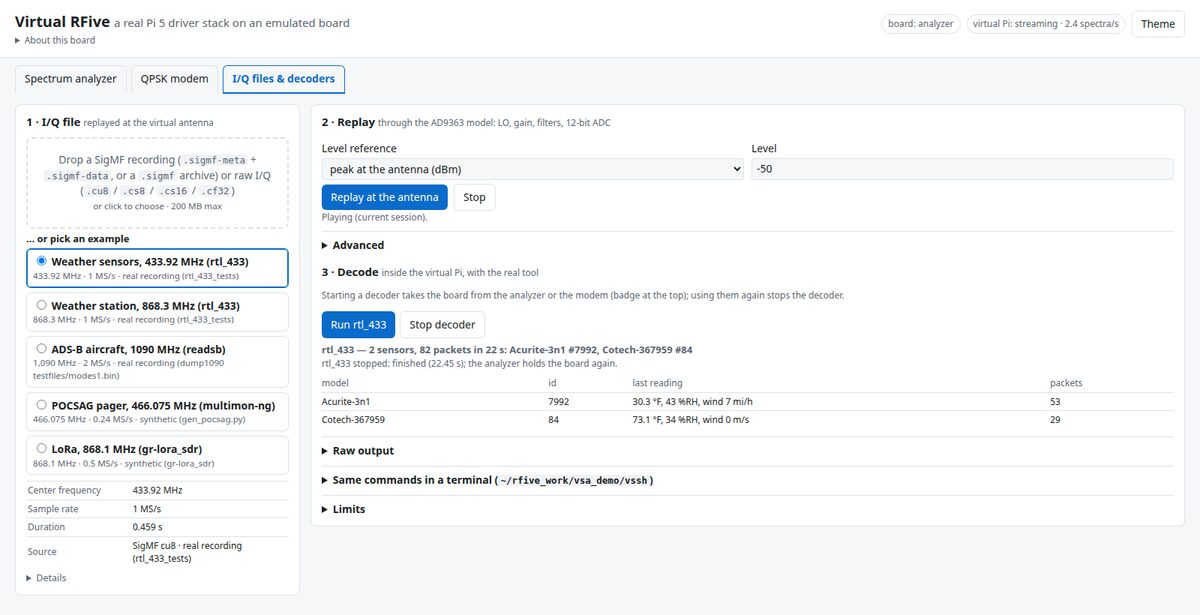This screenshot has width=1200, height=615.
Task: Click the Source value SigMF cu8
Action: point(187,552)
